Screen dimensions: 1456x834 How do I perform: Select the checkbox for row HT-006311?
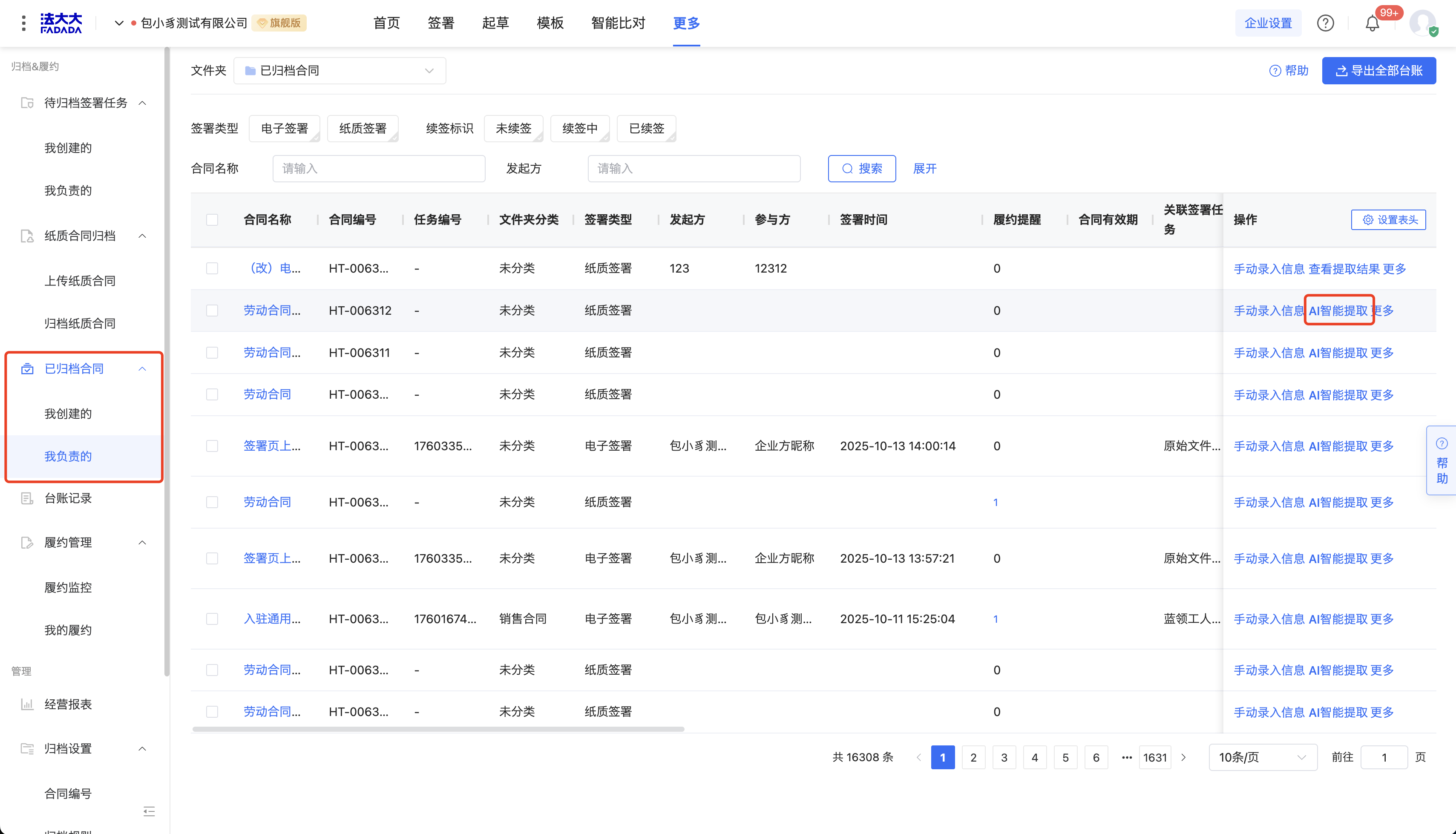213,353
